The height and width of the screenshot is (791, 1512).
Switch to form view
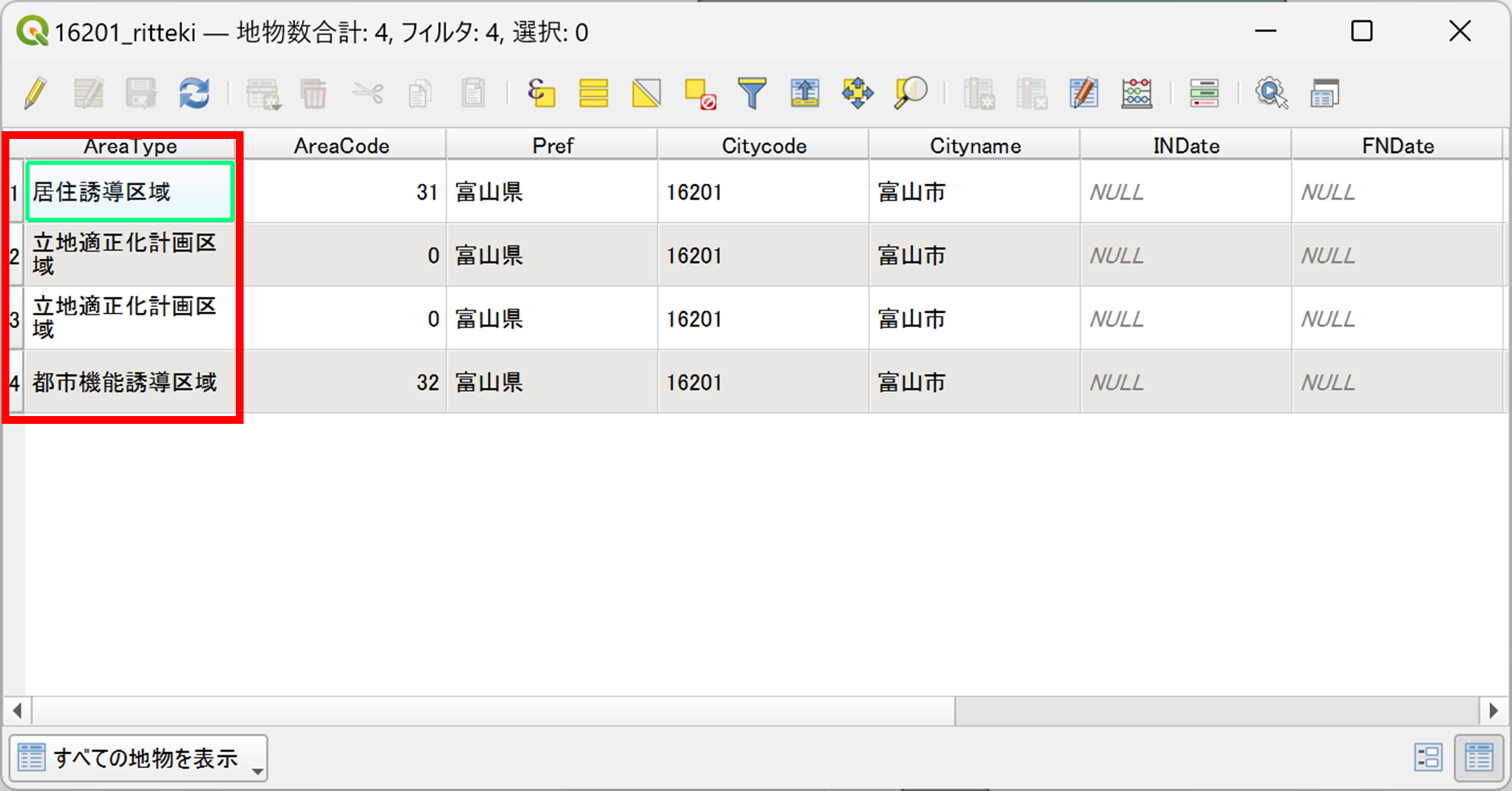1427,757
